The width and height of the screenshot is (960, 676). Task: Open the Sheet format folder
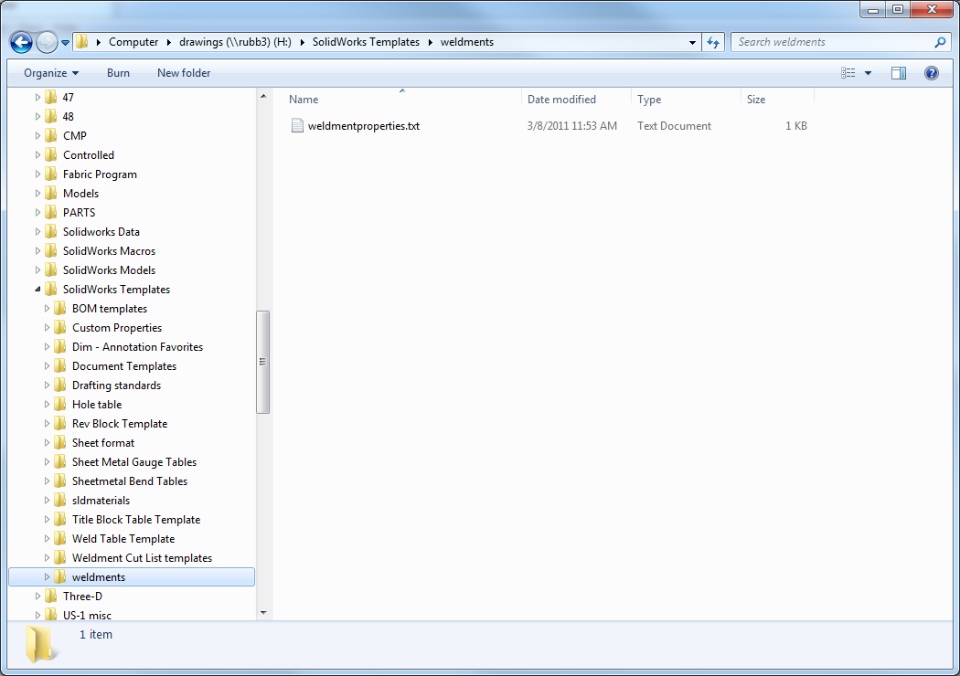pyautogui.click(x=103, y=443)
